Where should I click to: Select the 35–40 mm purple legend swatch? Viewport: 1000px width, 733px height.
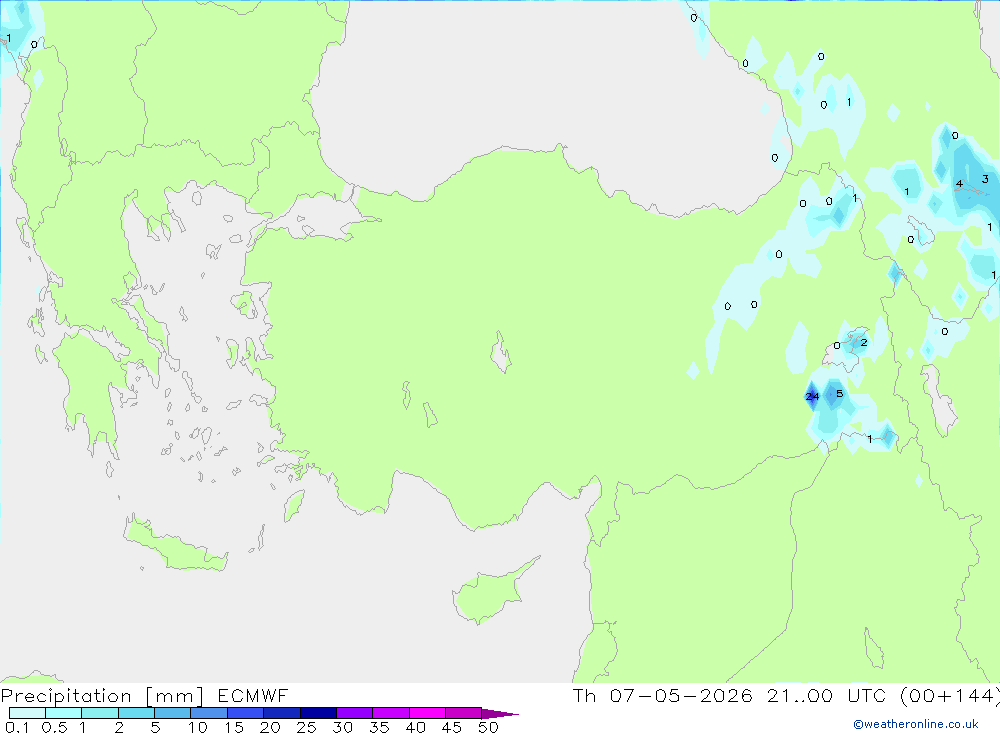click(x=391, y=713)
